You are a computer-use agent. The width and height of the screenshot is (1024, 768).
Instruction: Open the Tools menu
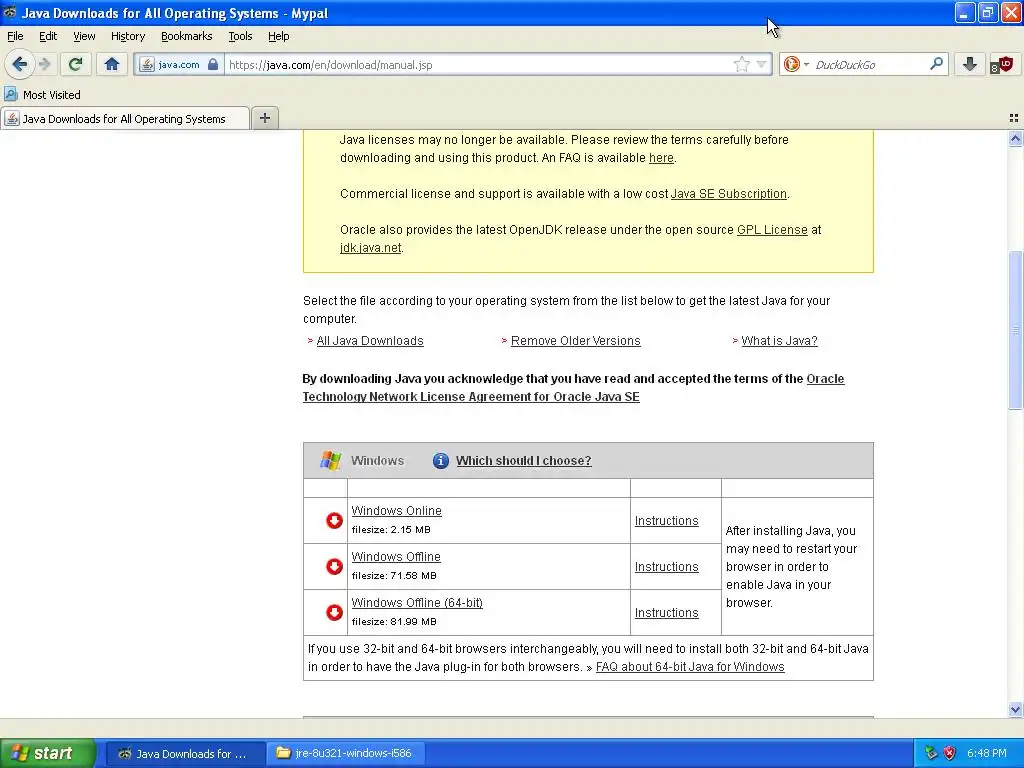(x=240, y=36)
